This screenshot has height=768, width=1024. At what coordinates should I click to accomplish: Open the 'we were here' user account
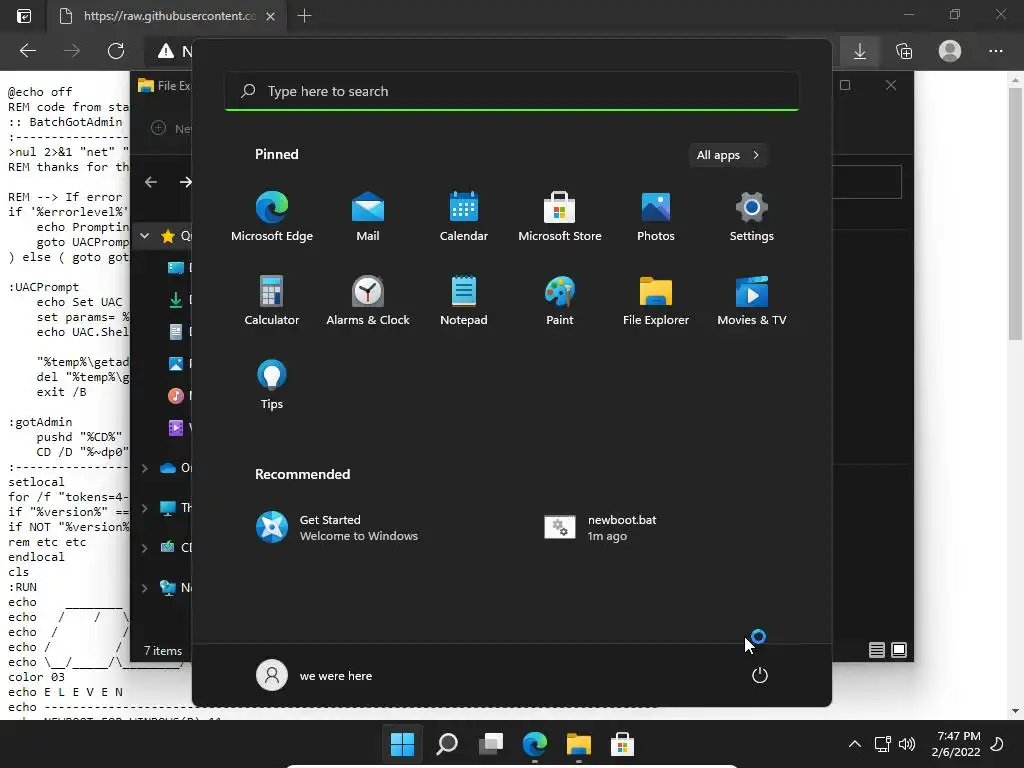point(314,675)
